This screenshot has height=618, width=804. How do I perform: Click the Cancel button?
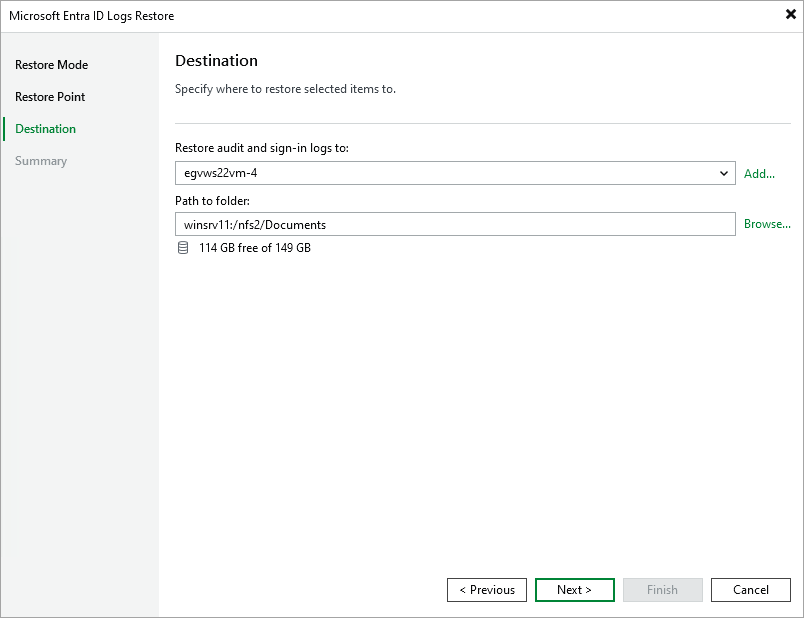(x=750, y=589)
